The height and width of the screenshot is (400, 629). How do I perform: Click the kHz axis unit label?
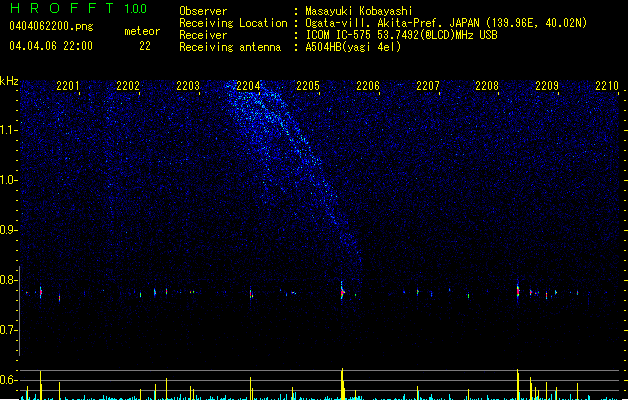point(9,81)
